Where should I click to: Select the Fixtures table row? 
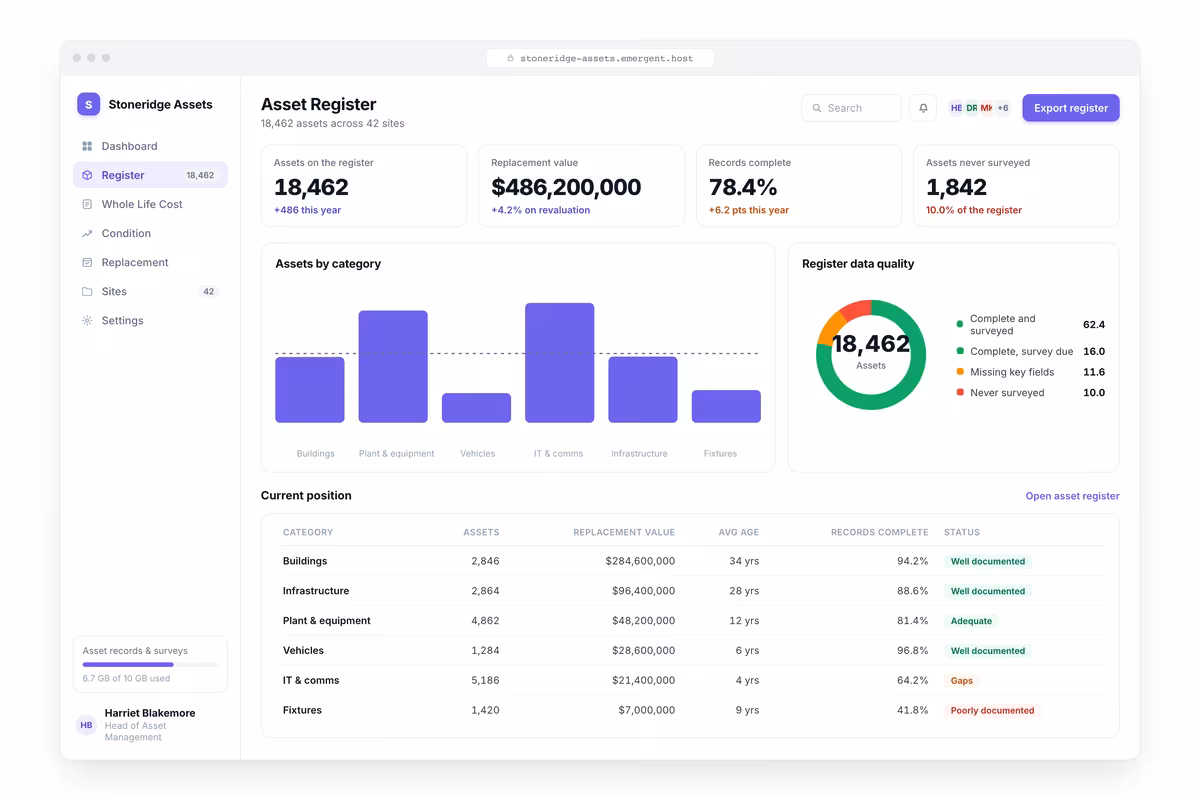click(x=690, y=710)
